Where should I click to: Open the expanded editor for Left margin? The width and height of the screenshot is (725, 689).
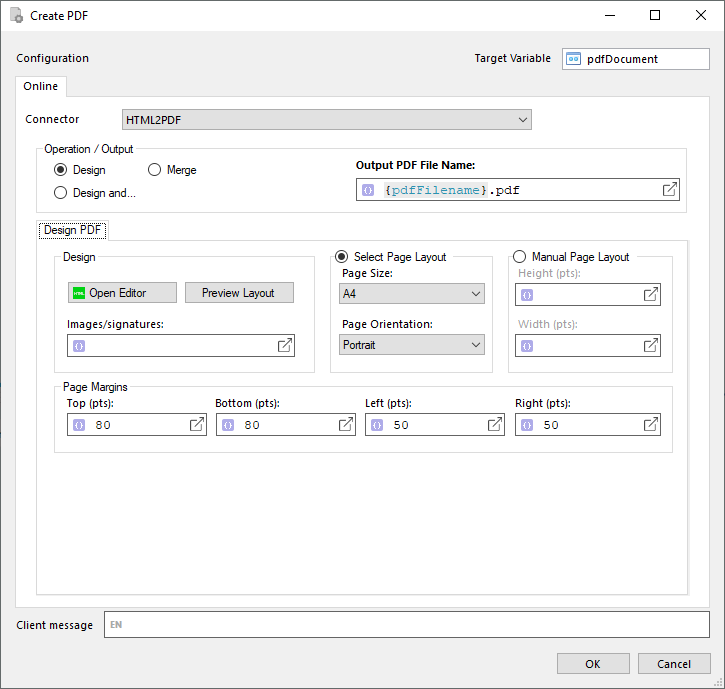495,424
